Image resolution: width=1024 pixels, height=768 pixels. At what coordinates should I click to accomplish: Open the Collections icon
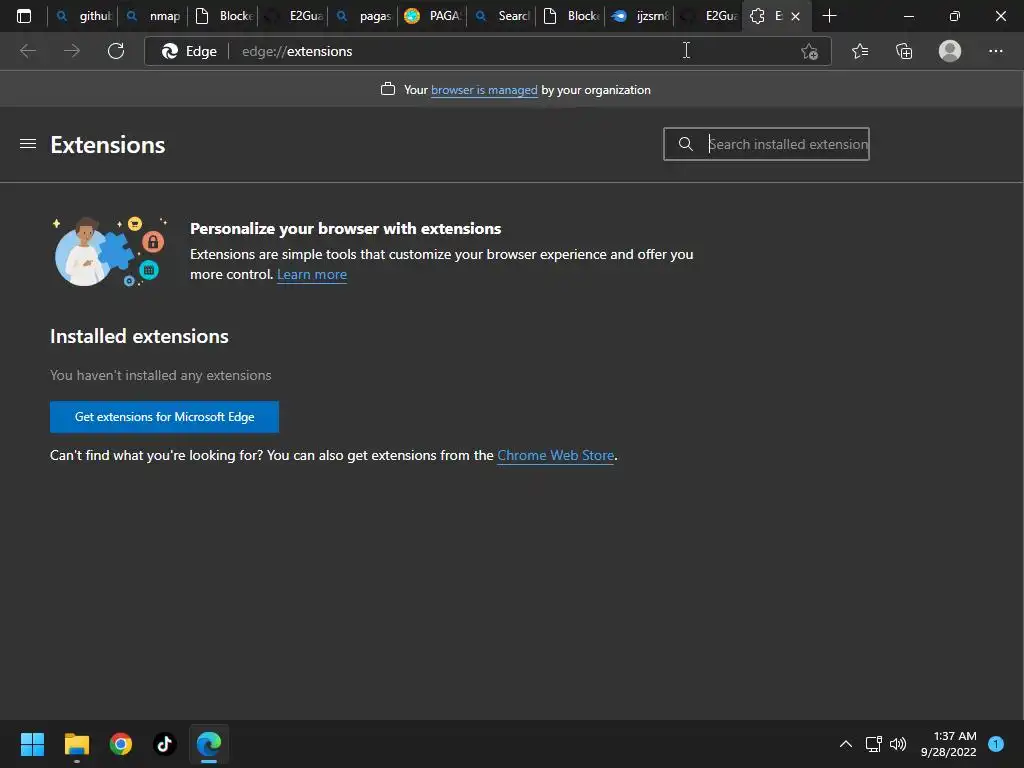point(904,51)
